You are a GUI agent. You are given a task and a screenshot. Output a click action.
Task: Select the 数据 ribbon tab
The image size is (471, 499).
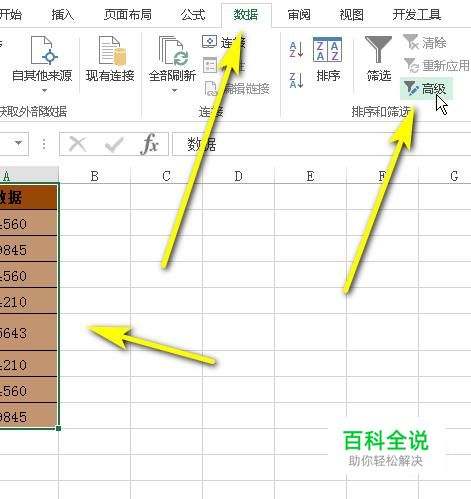pos(246,15)
